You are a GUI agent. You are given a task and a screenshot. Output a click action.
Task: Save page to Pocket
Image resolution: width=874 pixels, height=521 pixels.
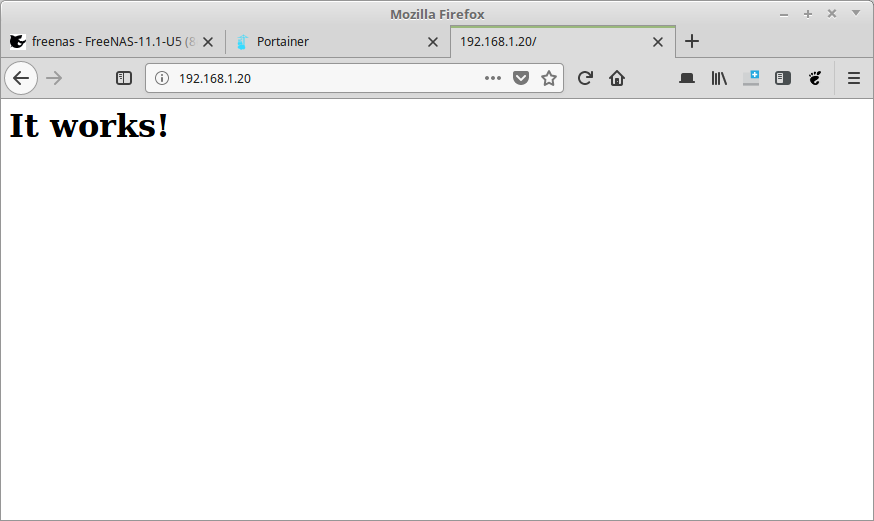pyautogui.click(x=521, y=78)
